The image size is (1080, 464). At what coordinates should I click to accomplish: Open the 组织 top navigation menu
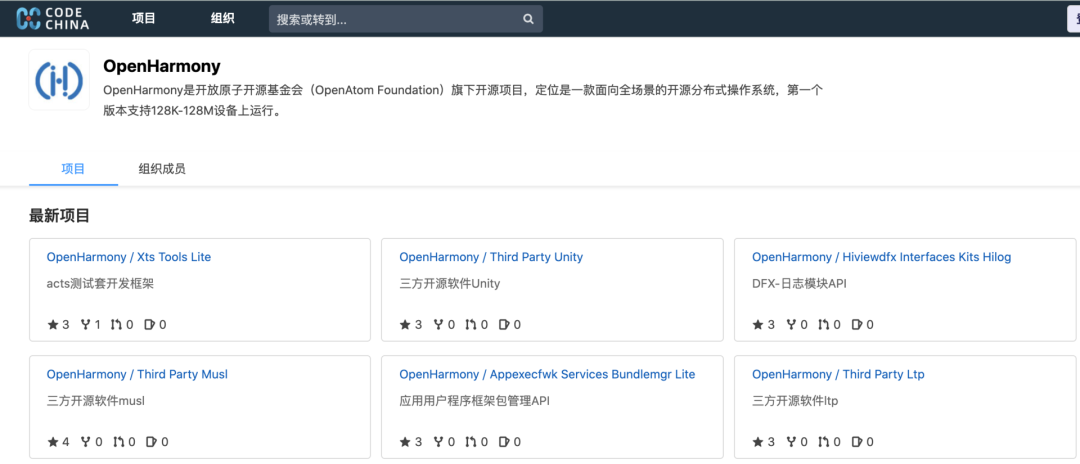(222, 19)
